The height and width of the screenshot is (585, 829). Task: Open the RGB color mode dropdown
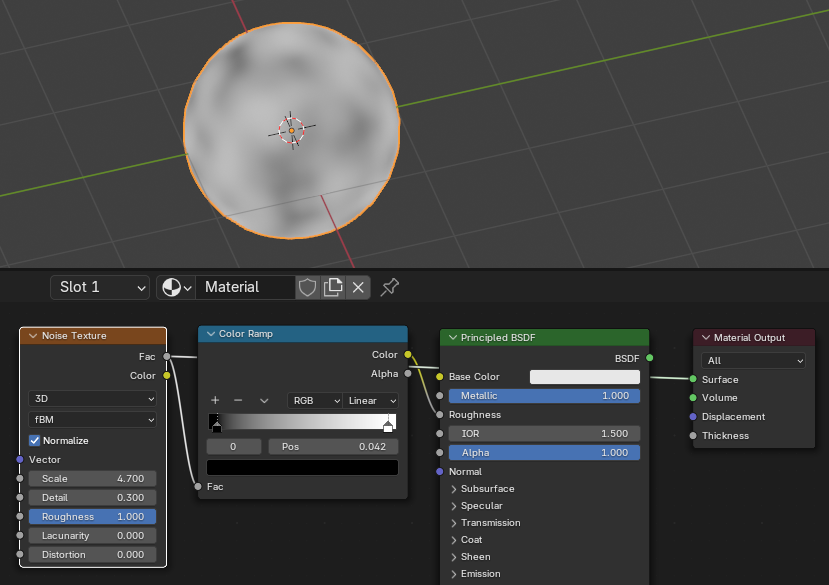[315, 400]
